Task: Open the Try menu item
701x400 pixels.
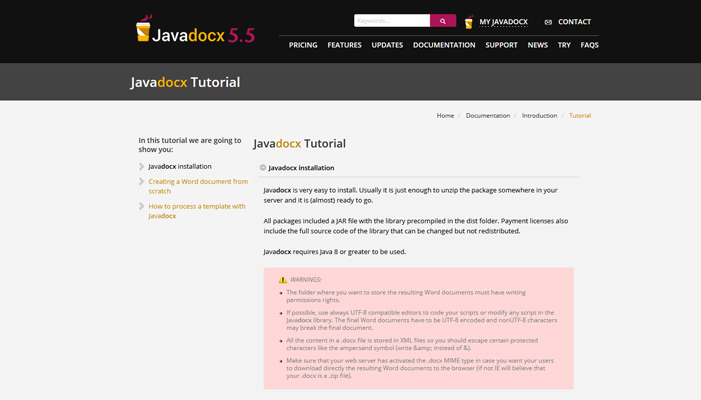Action: pos(564,45)
